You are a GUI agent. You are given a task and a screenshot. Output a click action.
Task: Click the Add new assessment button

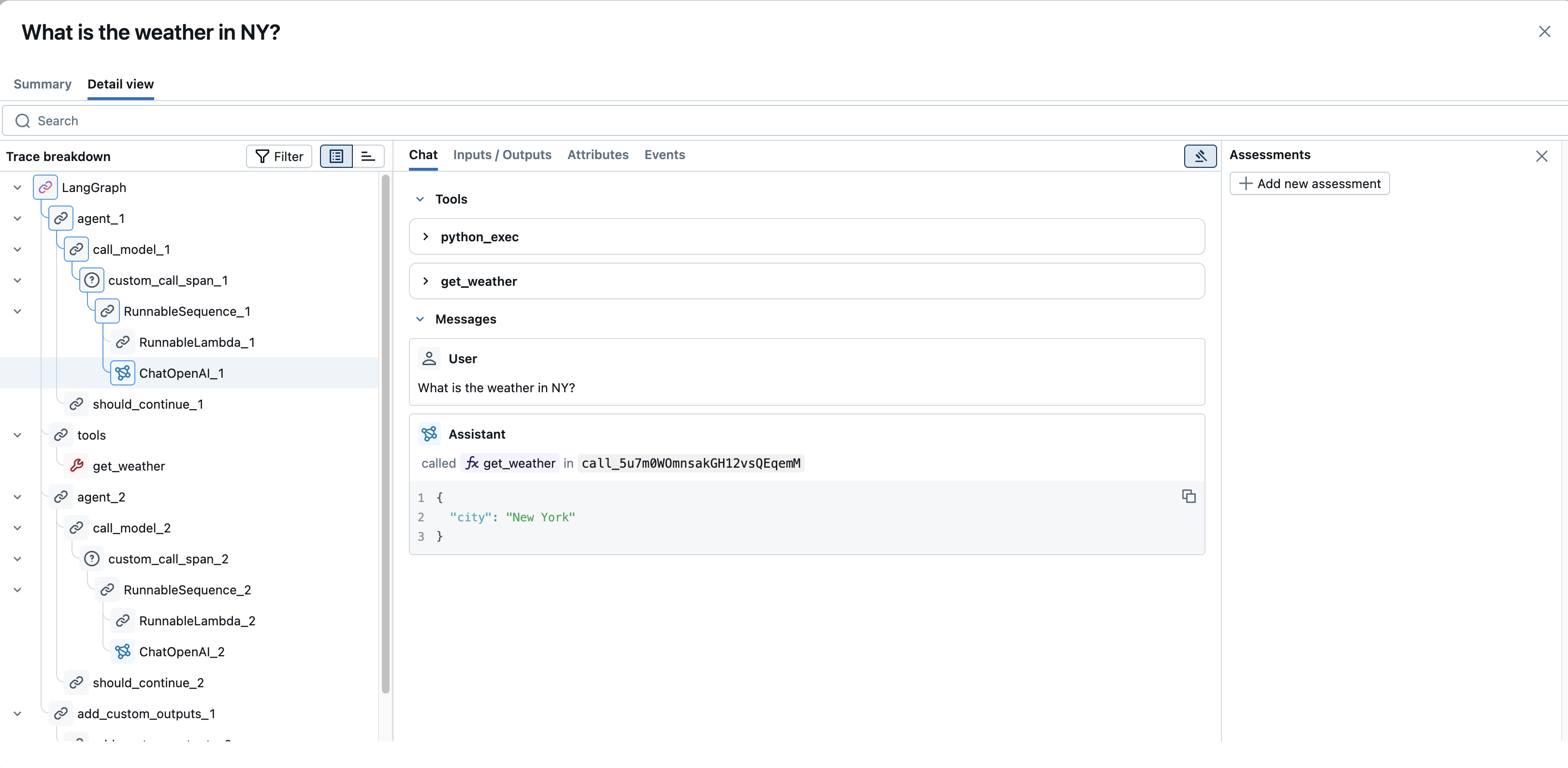point(1309,183)
